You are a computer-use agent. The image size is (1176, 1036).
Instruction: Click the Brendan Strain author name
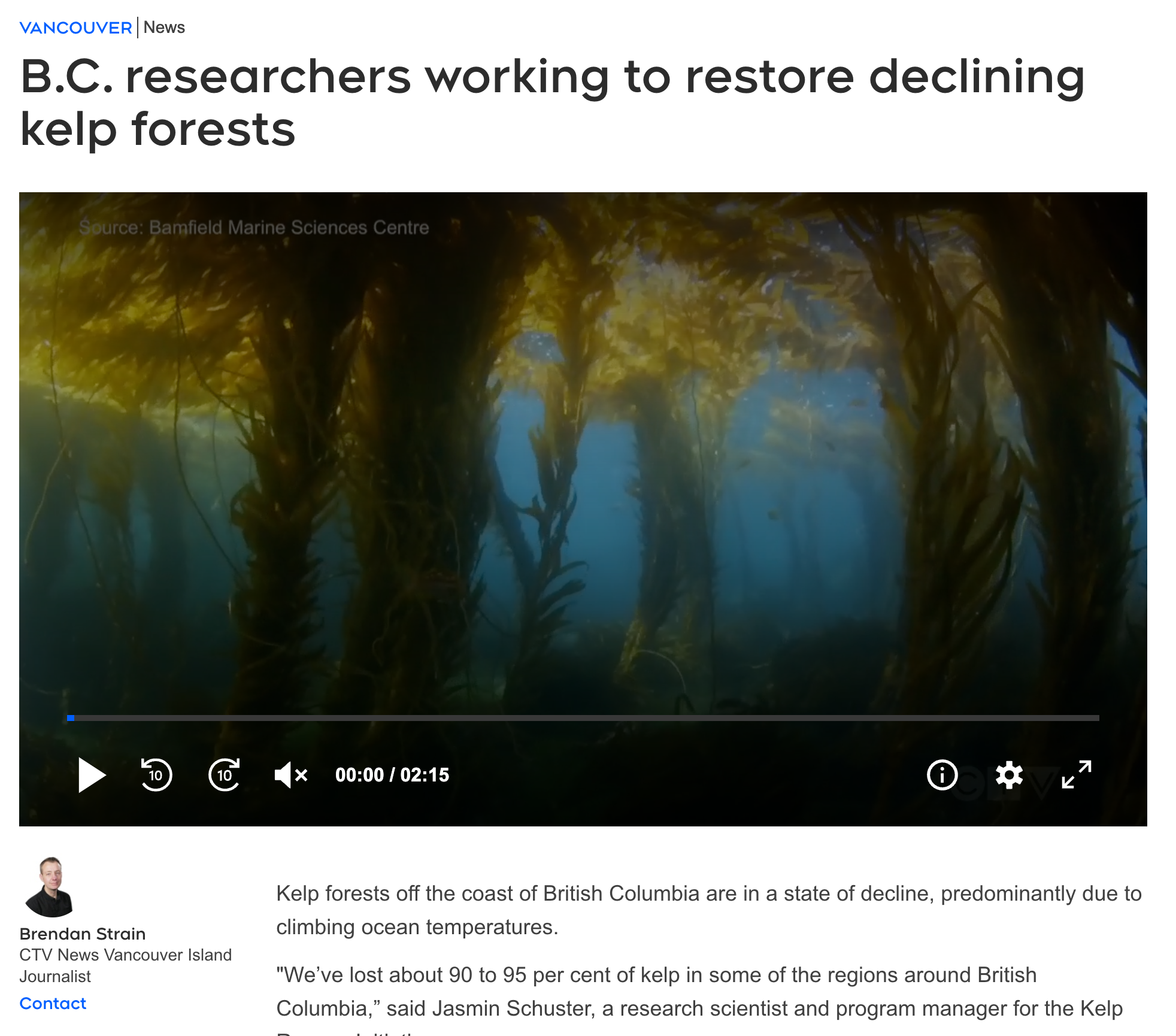point(83,934)
